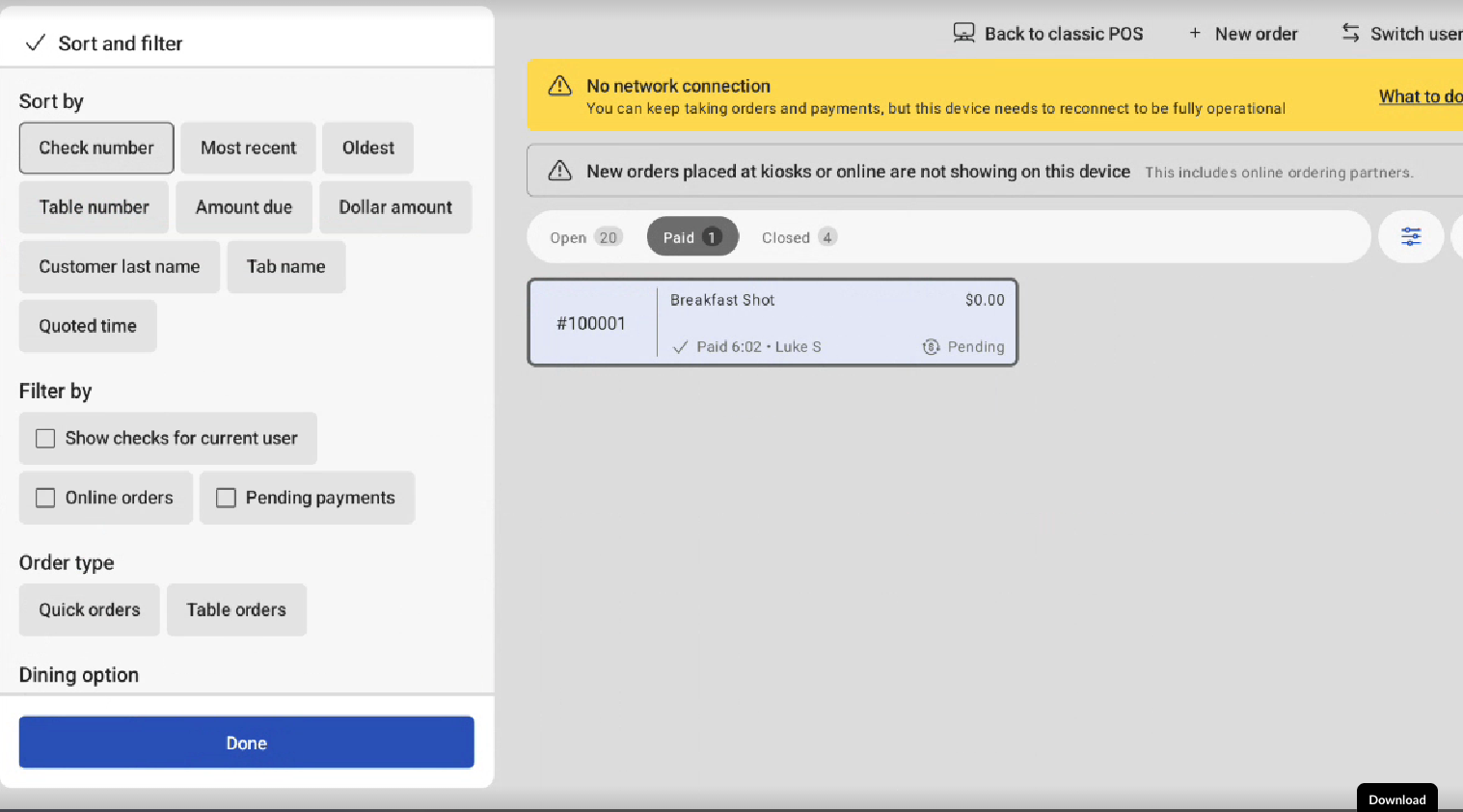Filter by Table orders type
The width and height of the screenshot is (1463, 812).
[236, 609]
